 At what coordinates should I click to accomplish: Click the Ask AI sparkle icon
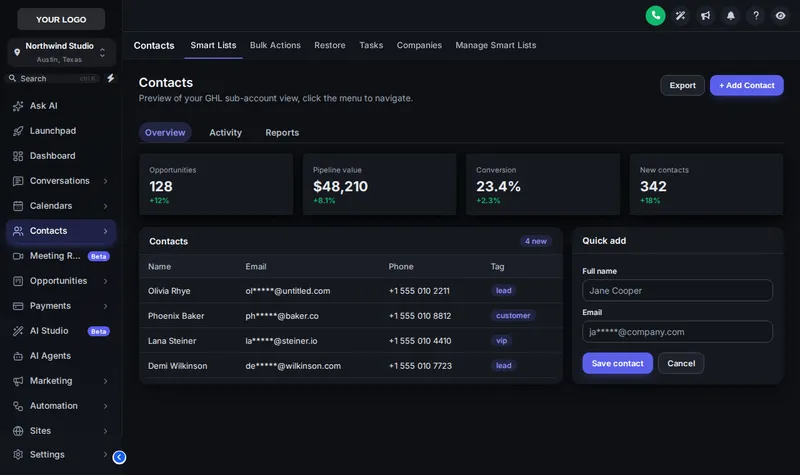click(18, 106)
